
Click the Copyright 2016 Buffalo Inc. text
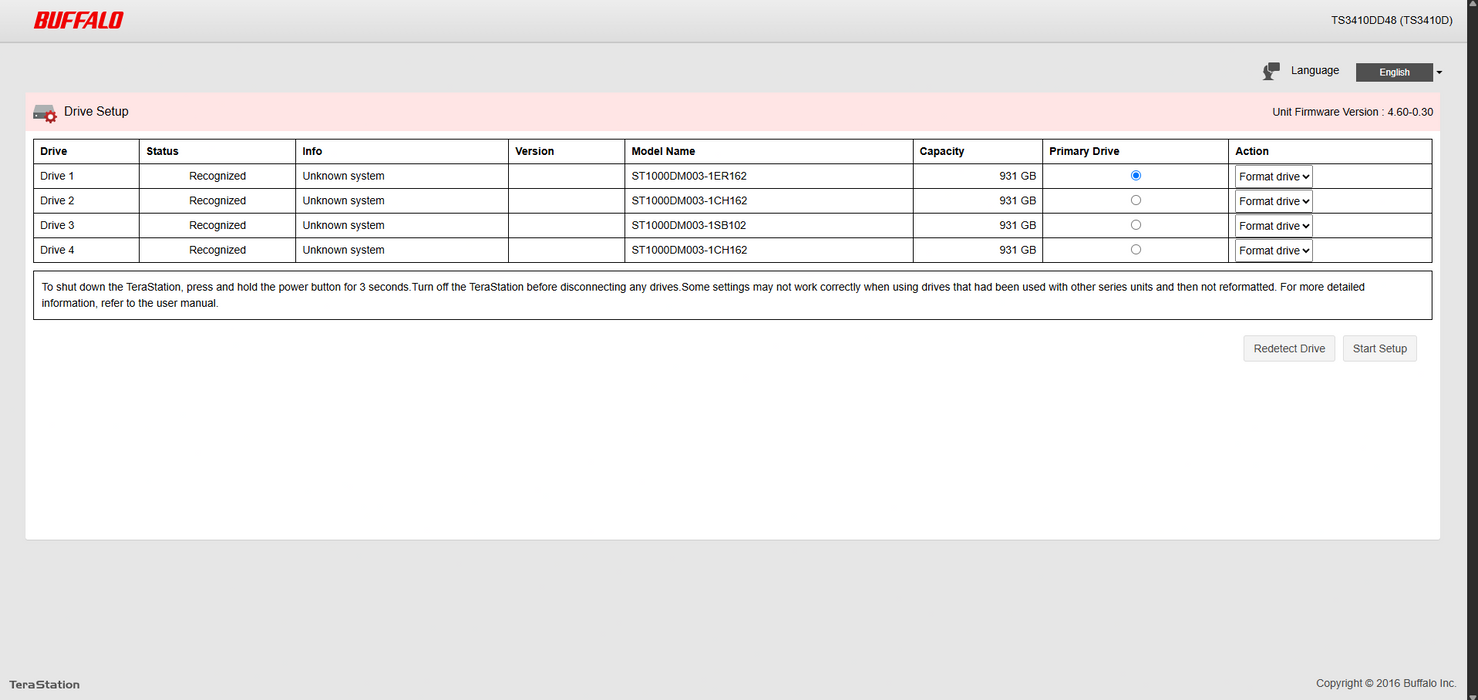(1386, 683)
